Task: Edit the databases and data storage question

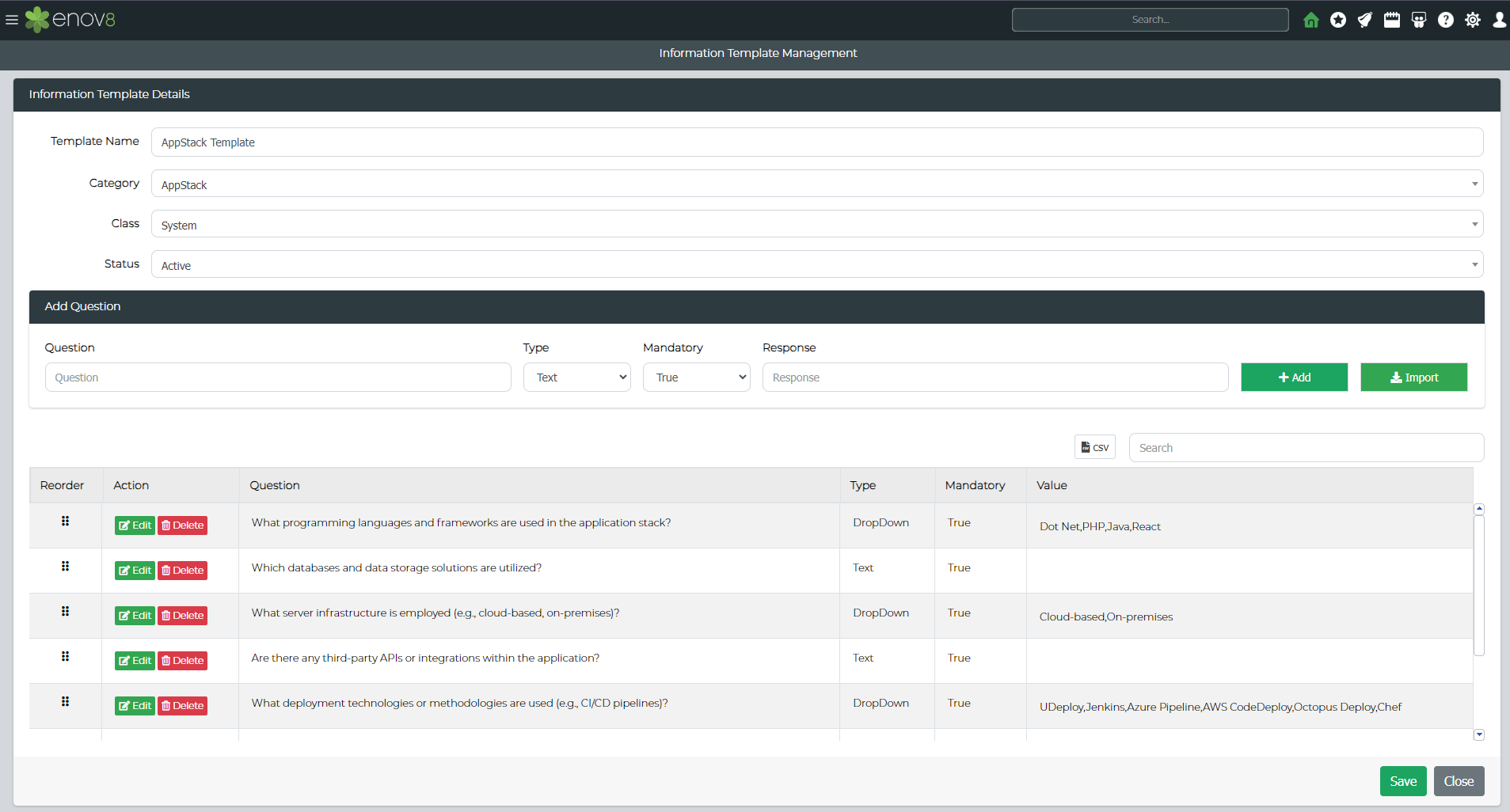Action: pyautogui.click(x=135, y=571)
